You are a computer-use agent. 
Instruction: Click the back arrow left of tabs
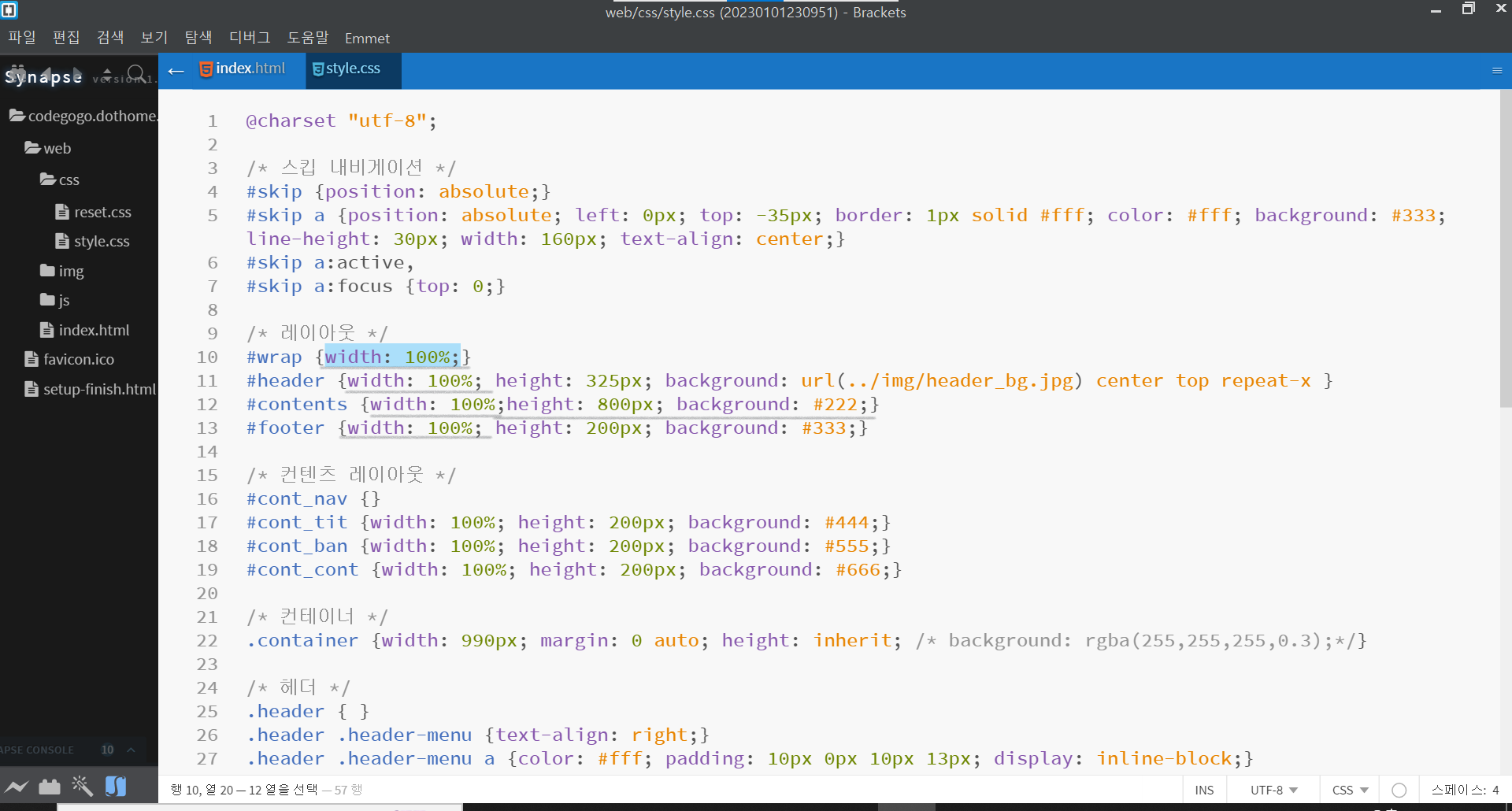176,72
